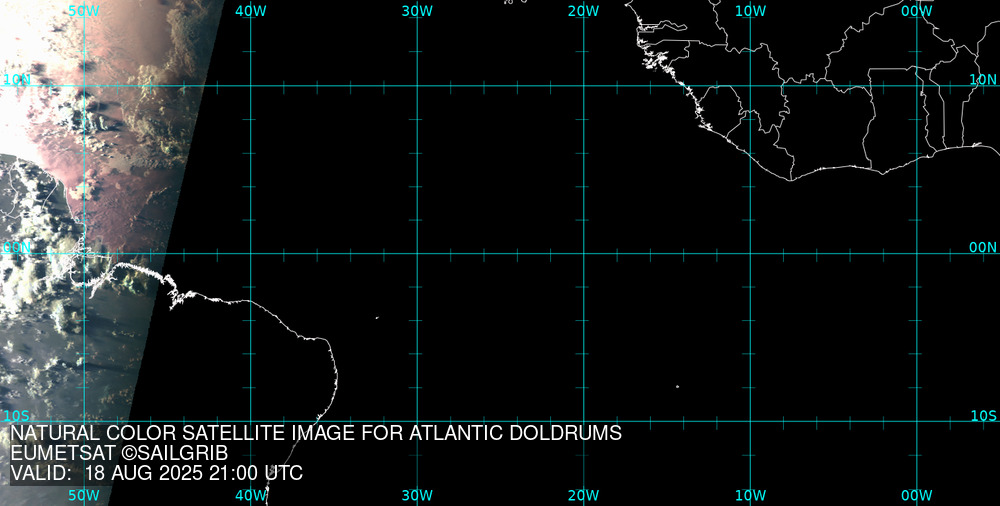Viewport: 1000px width, 506px height.
Task: Click the "EUMETSAT ©SAILGRIB" credit line
Action: pyautogui.click(x=119, y=453)
